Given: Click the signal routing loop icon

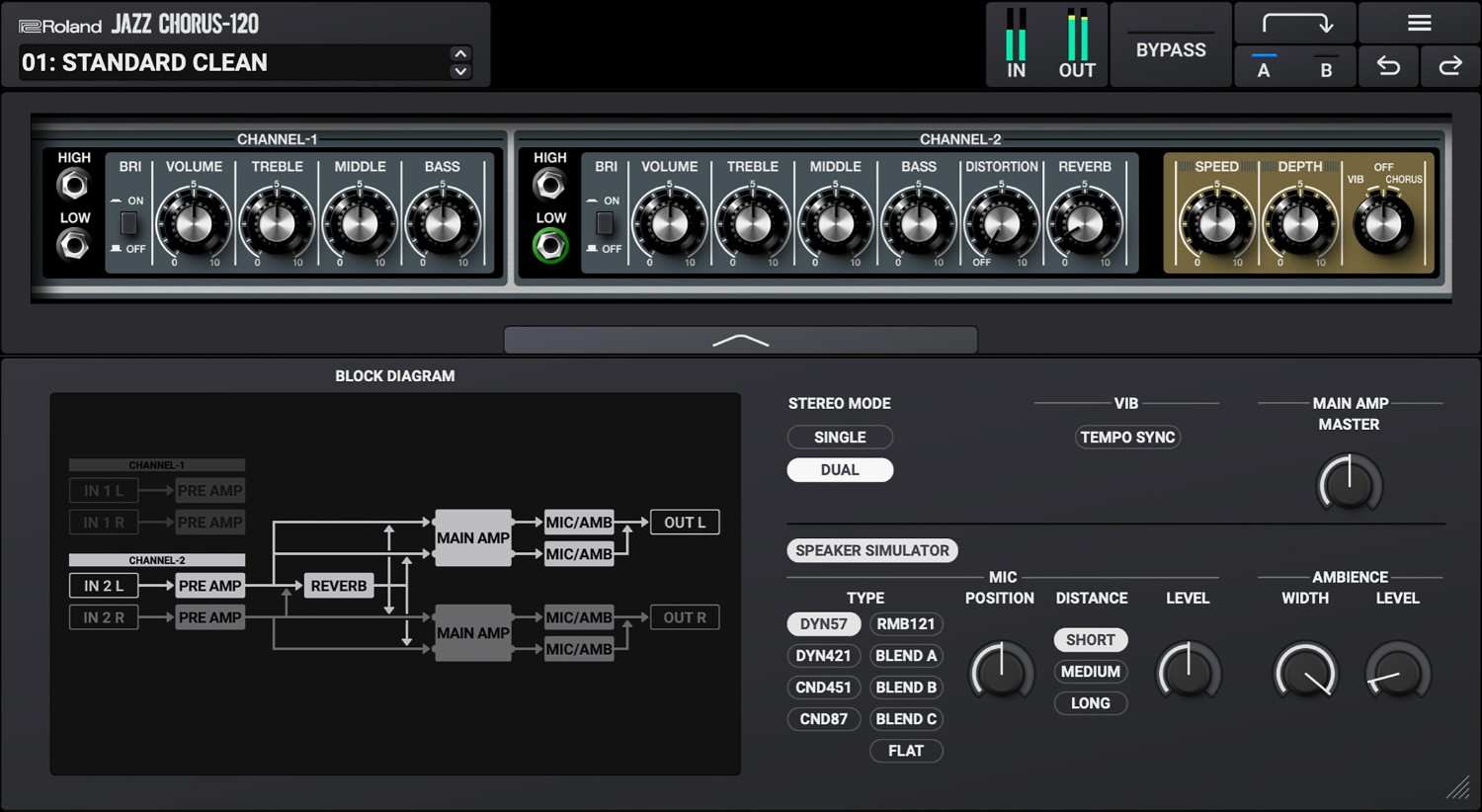Looking at the screenshot, I should point(1295,22).
